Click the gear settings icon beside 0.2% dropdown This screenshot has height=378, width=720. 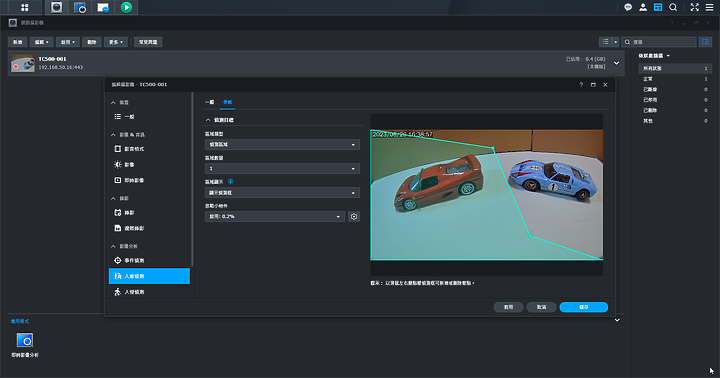point(354,216)
